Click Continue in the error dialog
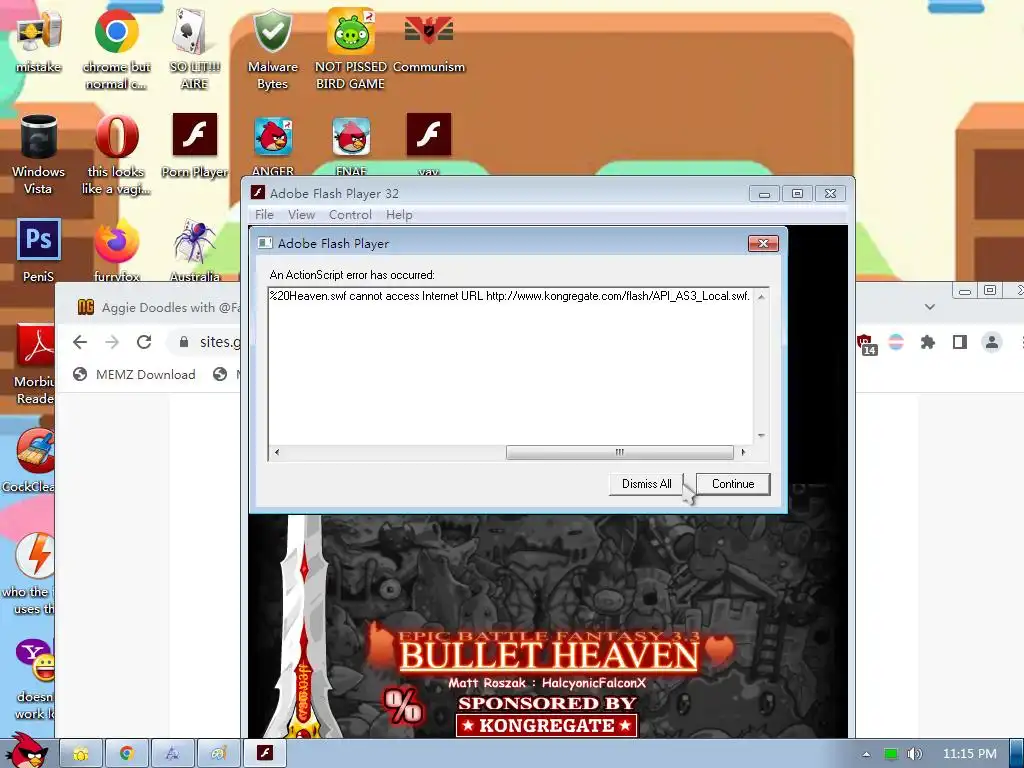This screenshot has height=768, width=1024. 733,484
